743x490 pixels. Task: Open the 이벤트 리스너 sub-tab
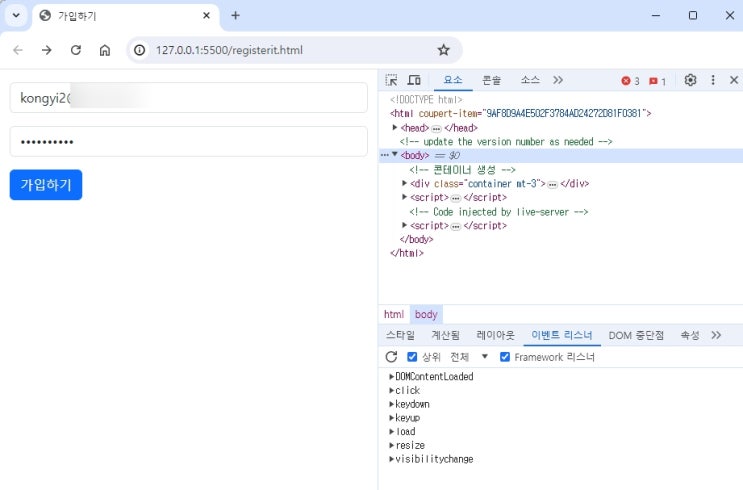point(562,336)
